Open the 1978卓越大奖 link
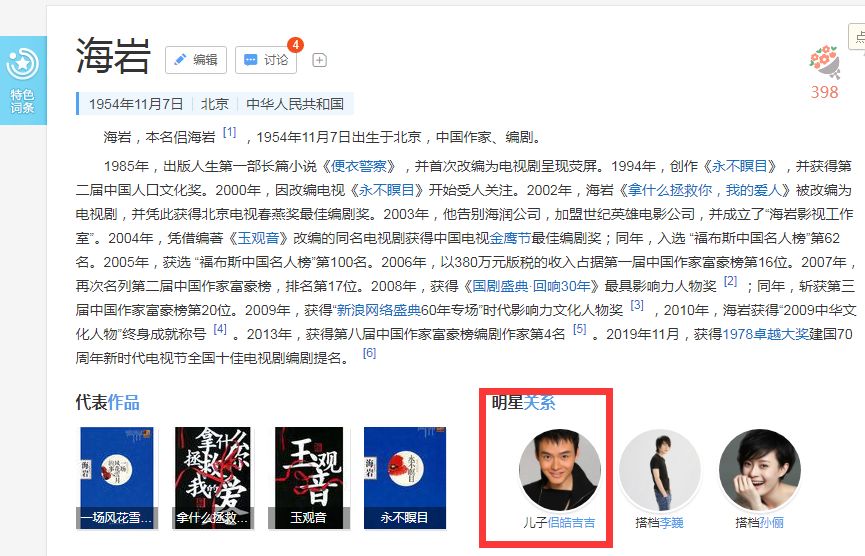The width and height of the screenshot is (865, 556). pyautogui.click(x=766, y=334)
